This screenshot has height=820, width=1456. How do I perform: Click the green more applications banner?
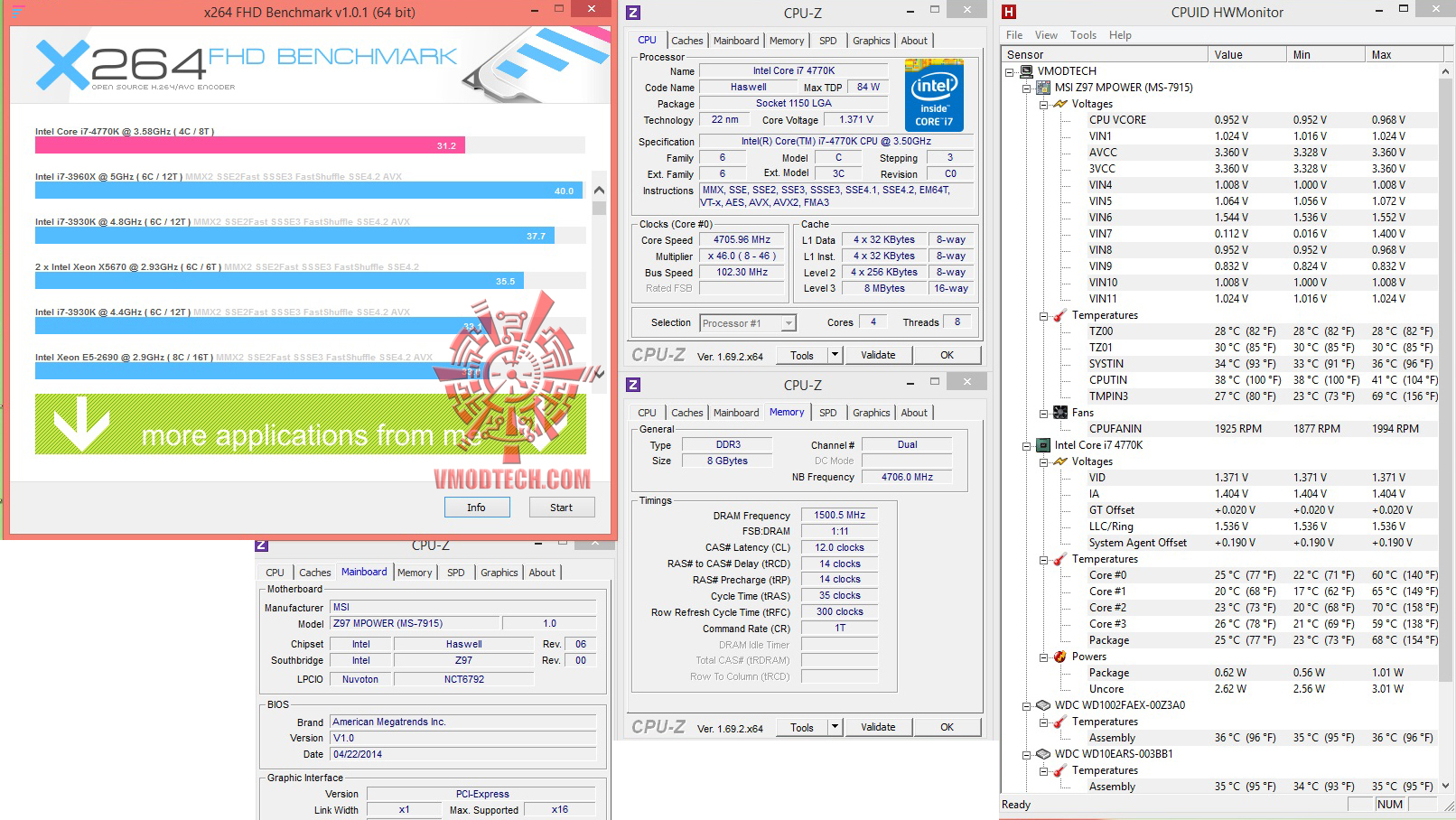click(x=311, y=424)
